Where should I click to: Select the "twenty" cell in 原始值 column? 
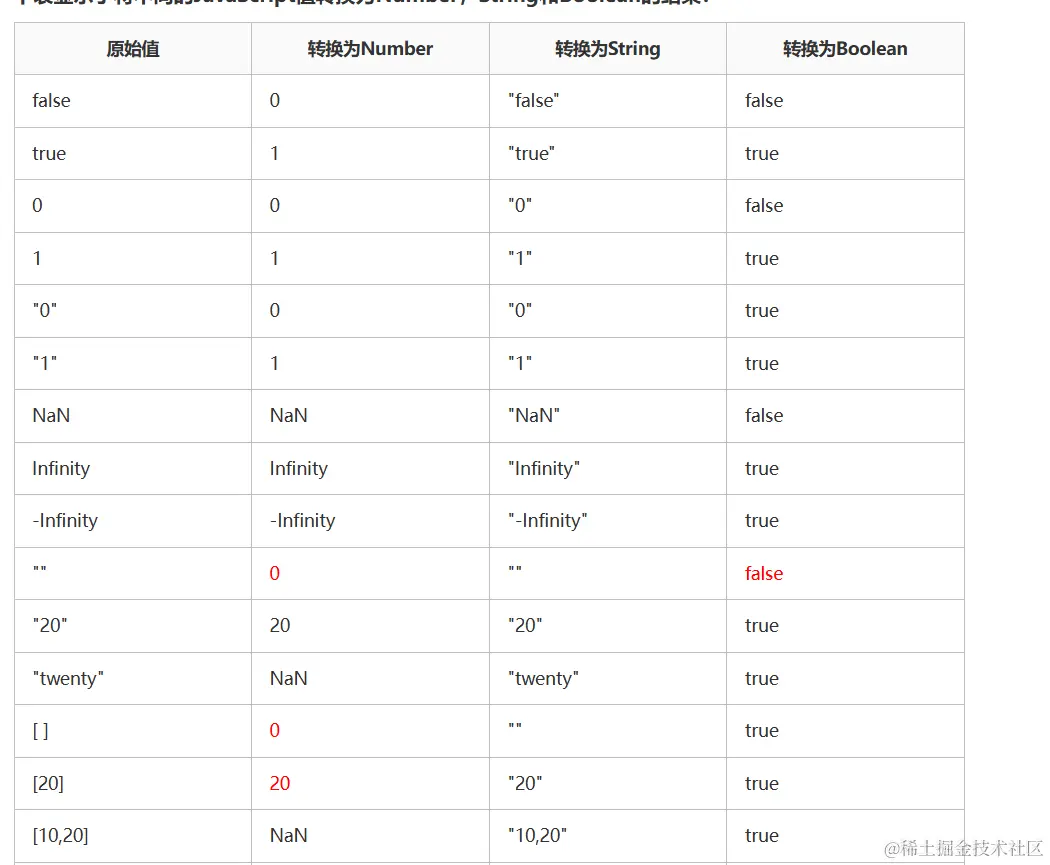point(68,678)
